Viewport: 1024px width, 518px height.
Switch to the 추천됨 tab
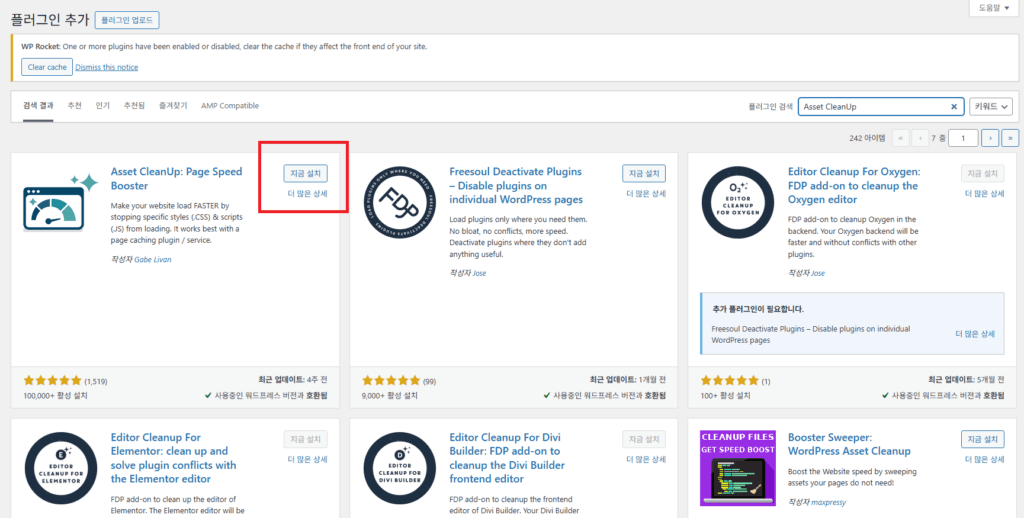tap(135, 106)
